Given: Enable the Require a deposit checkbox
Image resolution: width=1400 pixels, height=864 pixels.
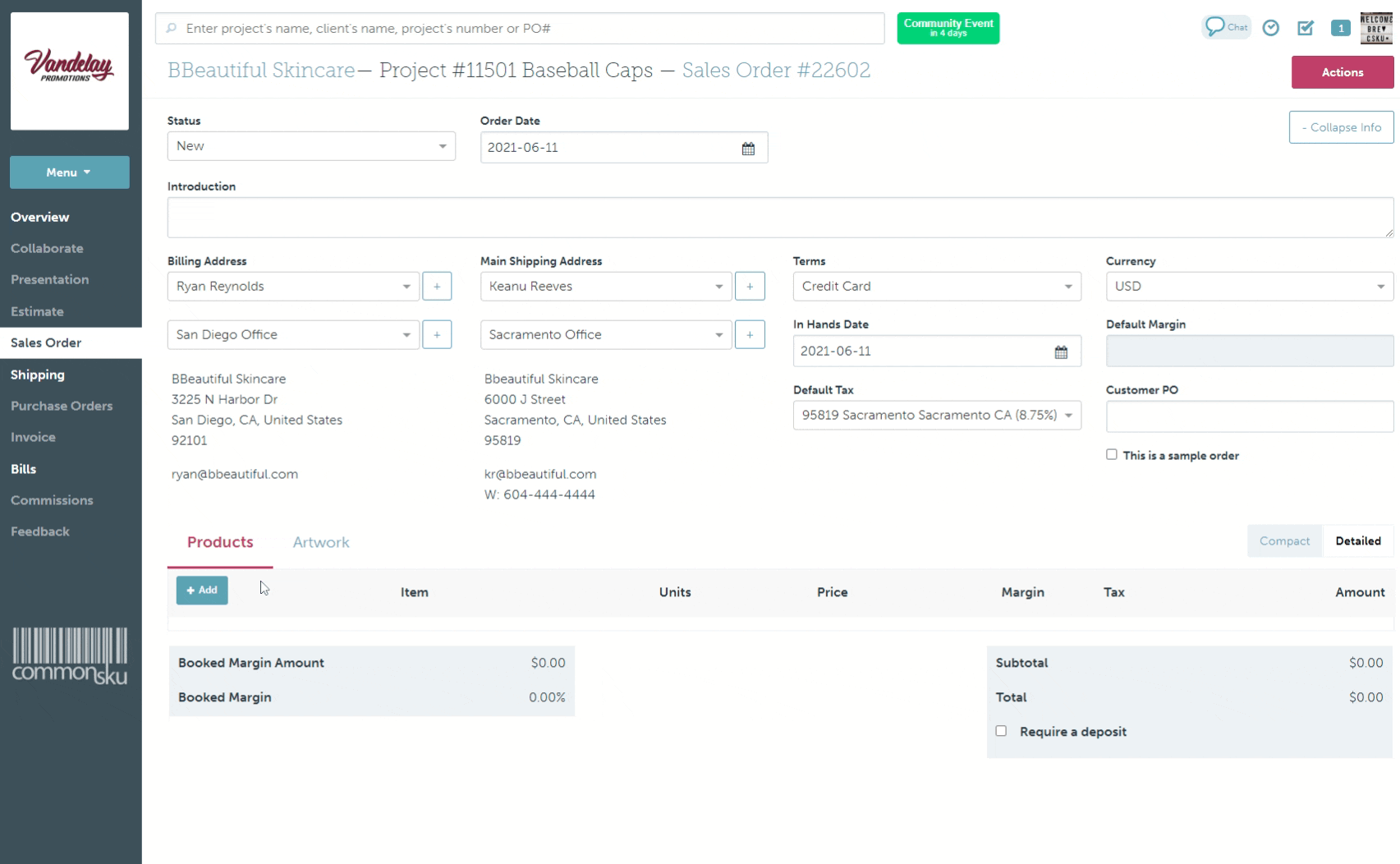Looking at the screenshot, I should pyautogui.click(x=1001, y=731).
